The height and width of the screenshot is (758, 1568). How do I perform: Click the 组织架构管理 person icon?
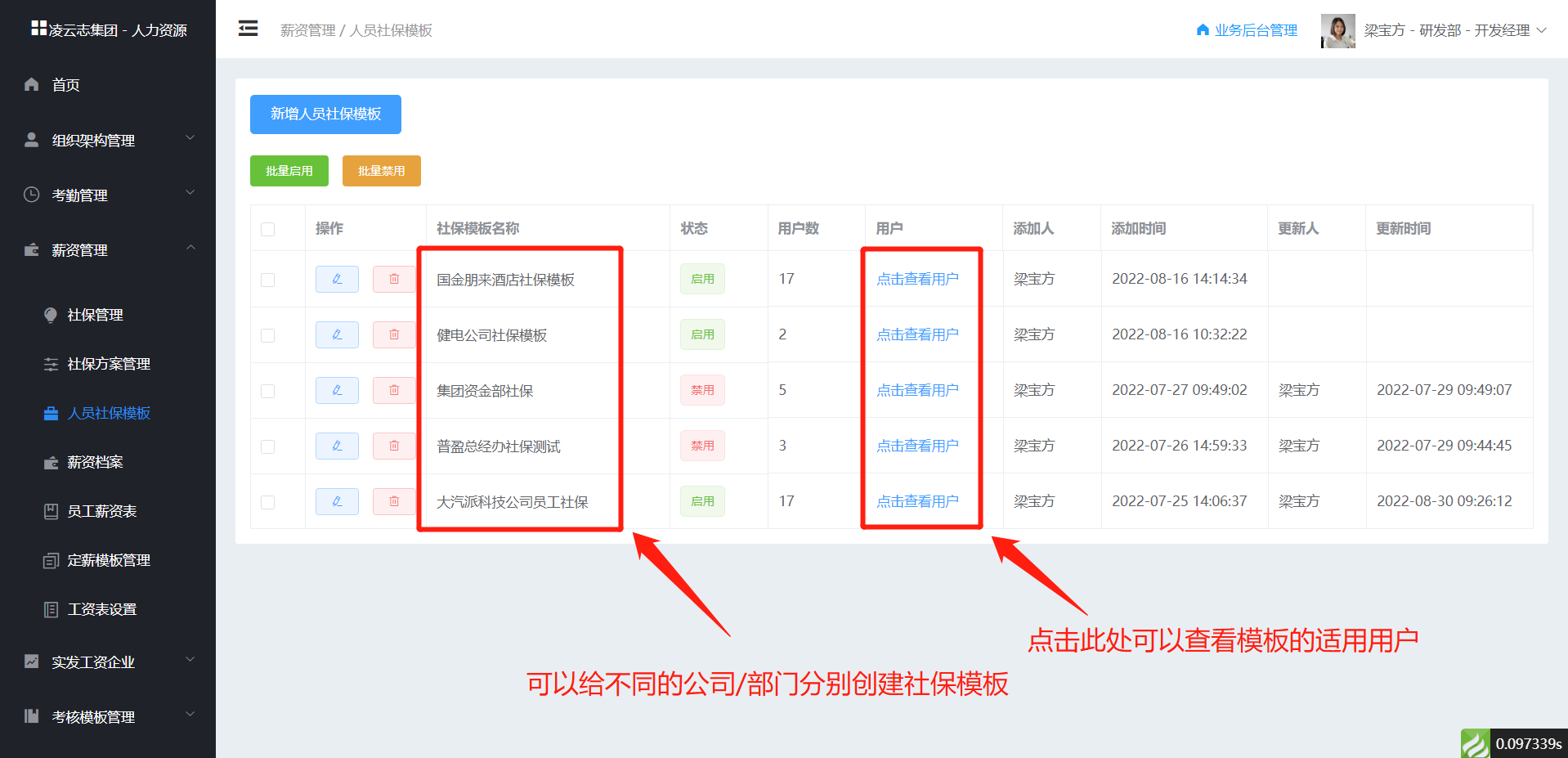[x=31, y=140]
